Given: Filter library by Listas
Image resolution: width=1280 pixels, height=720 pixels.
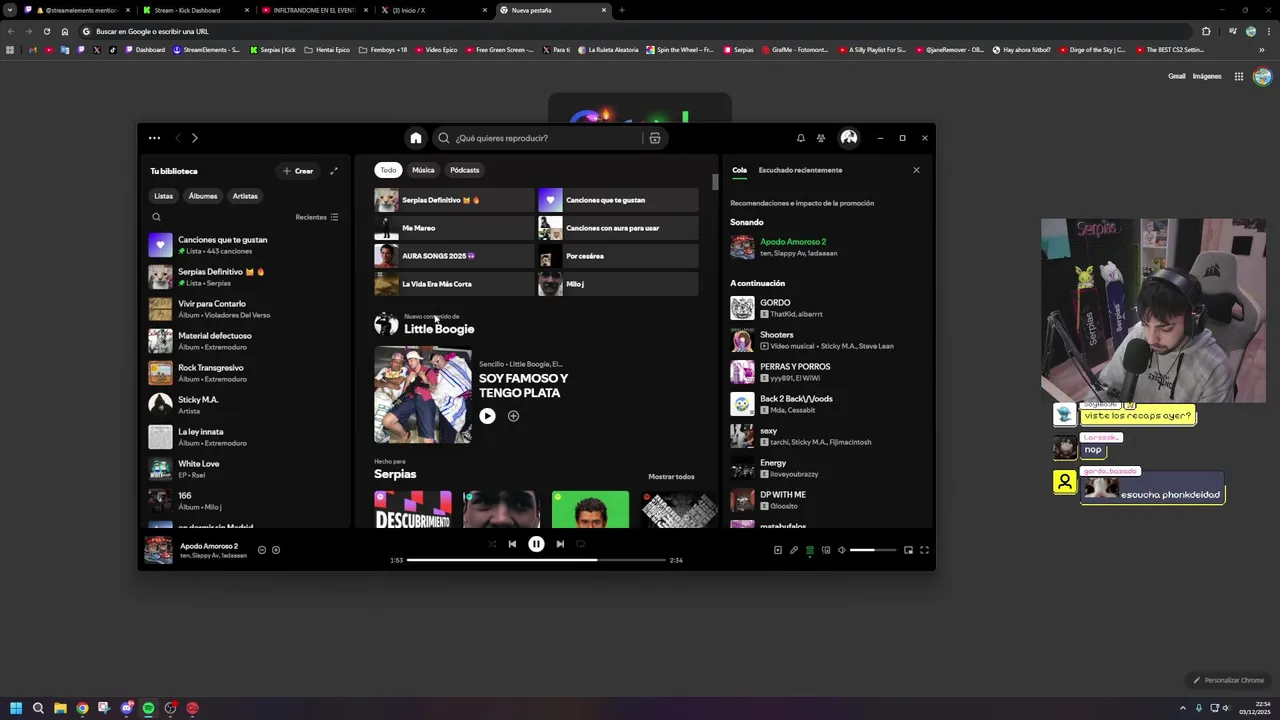Looking at the screenshot, I should 164,196.
